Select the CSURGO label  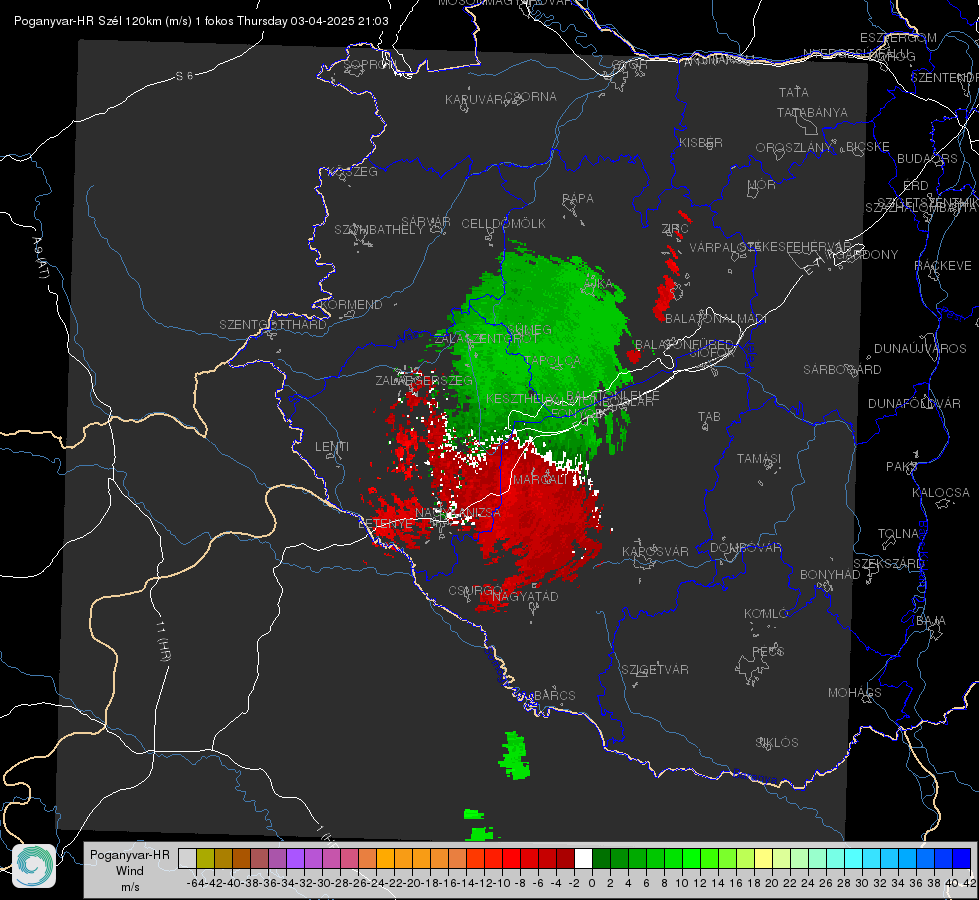(475, 591)
